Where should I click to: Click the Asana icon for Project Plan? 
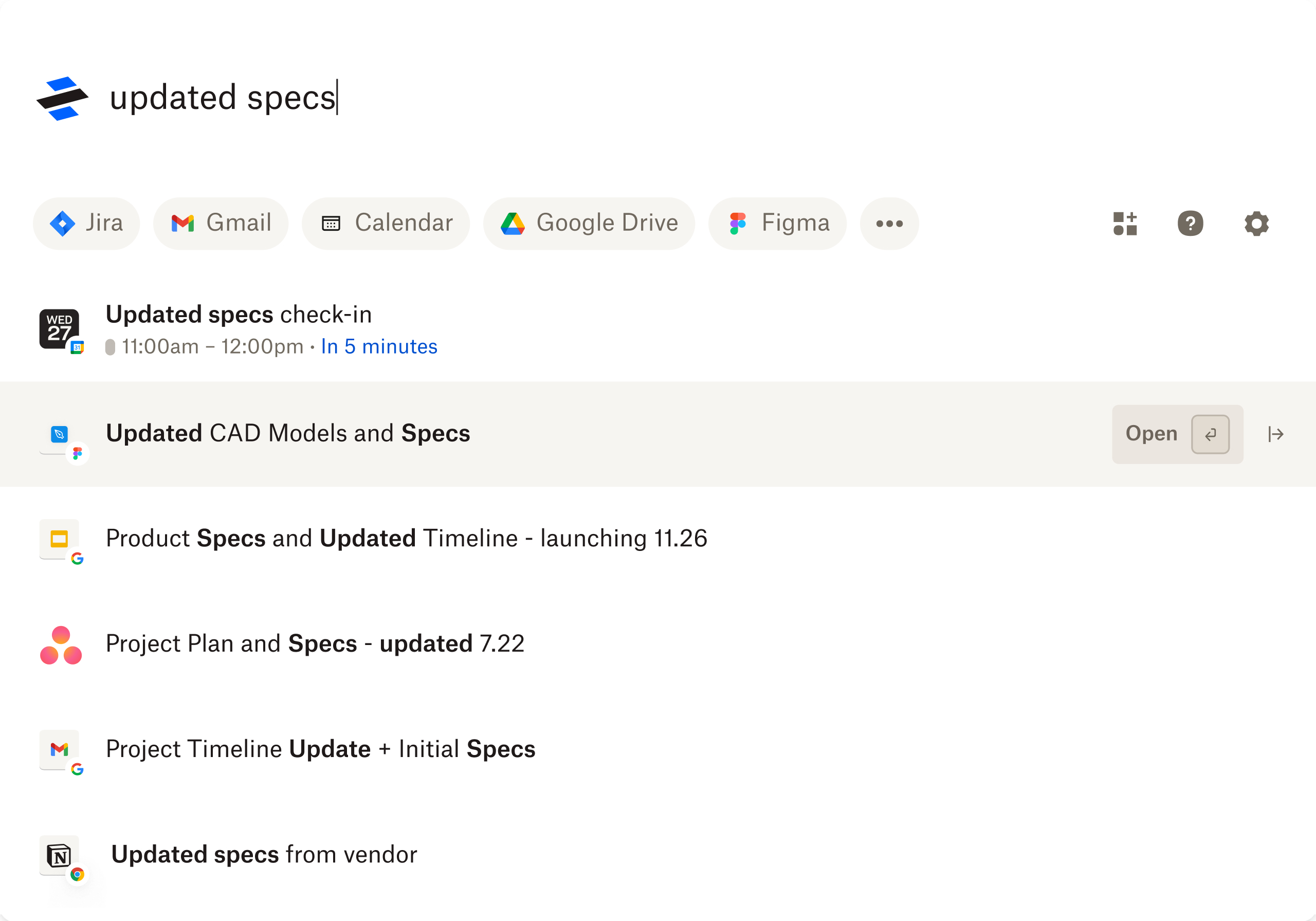click(61, 645)
